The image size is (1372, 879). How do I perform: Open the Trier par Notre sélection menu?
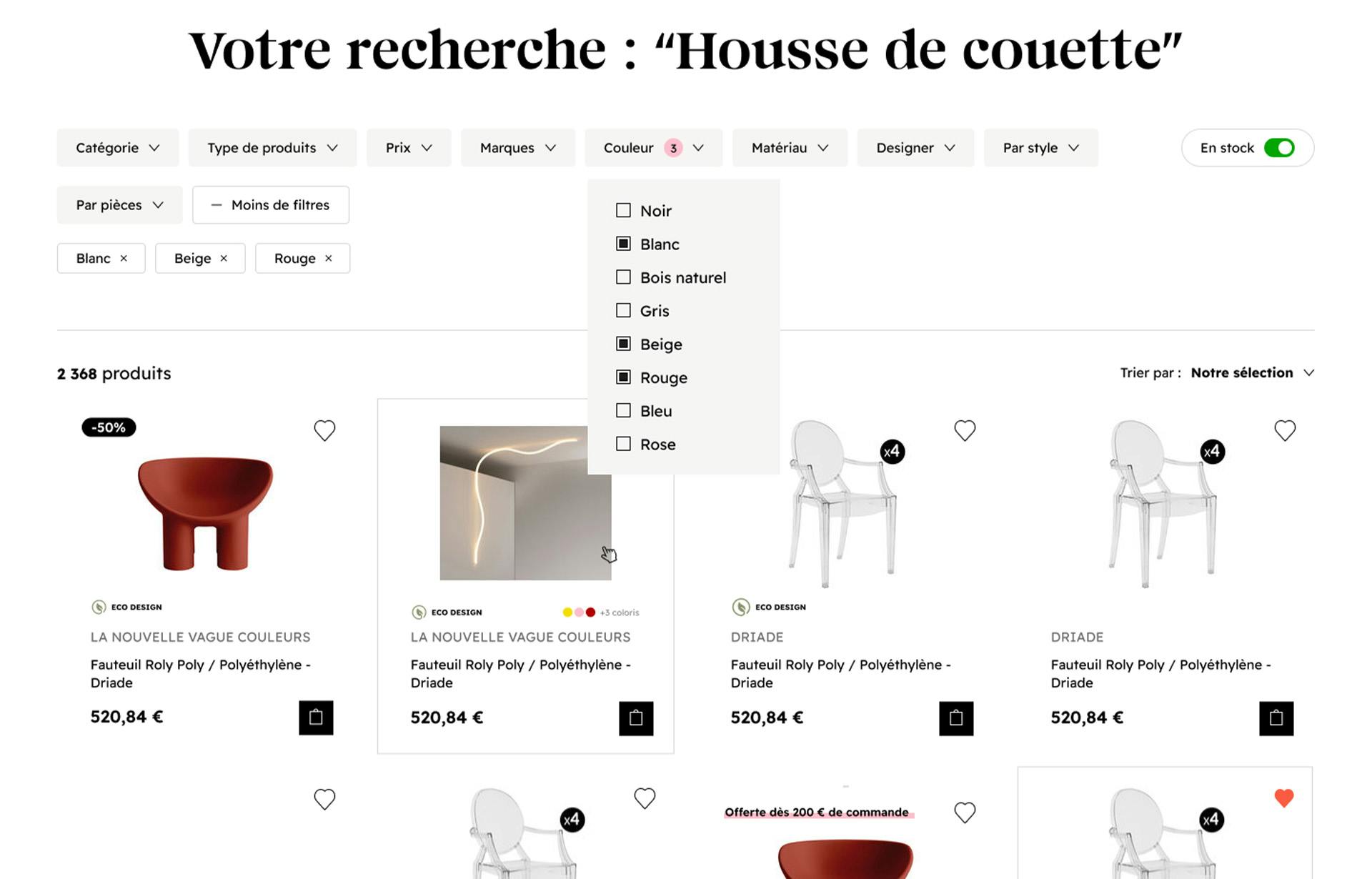(1252, 373)
